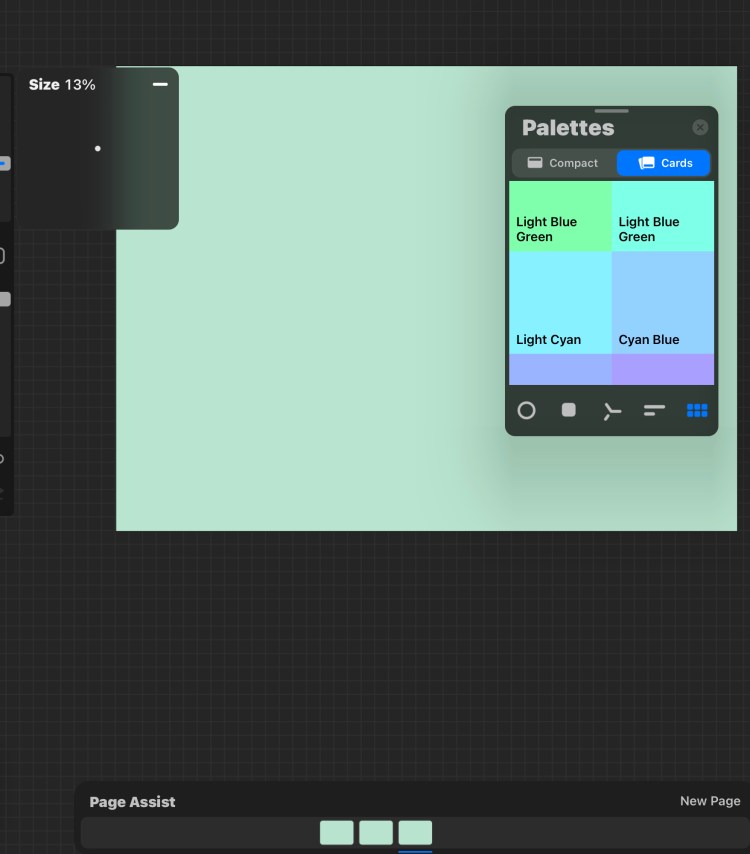
Task: Choose the Light Cyan color card
Action: 560,302
